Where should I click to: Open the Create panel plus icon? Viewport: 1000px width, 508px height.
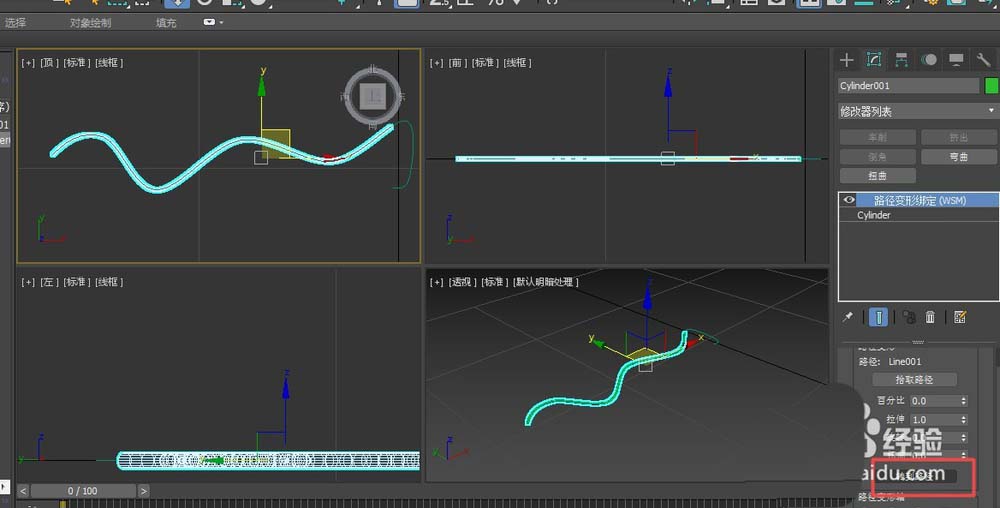pyautogui.click(x=847, y=60)
